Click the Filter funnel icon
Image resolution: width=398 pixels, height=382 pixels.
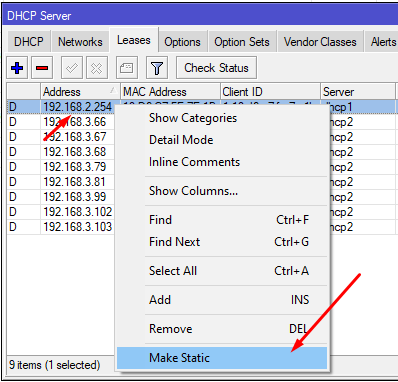click(x=157, y=68)
